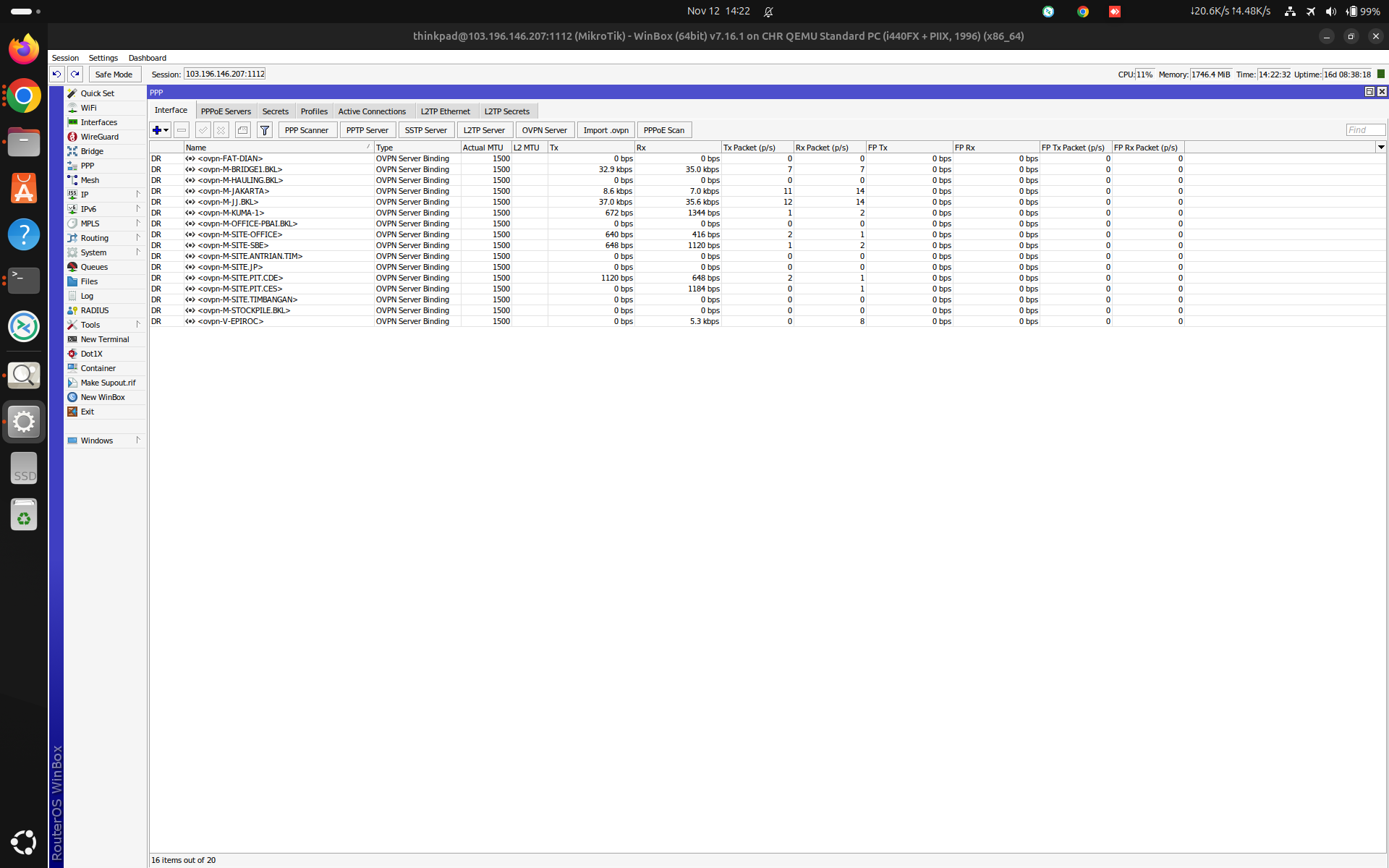Expand the System submenu
The height and width of the screenshot is (868, 1389).
[x=105, y=252]
